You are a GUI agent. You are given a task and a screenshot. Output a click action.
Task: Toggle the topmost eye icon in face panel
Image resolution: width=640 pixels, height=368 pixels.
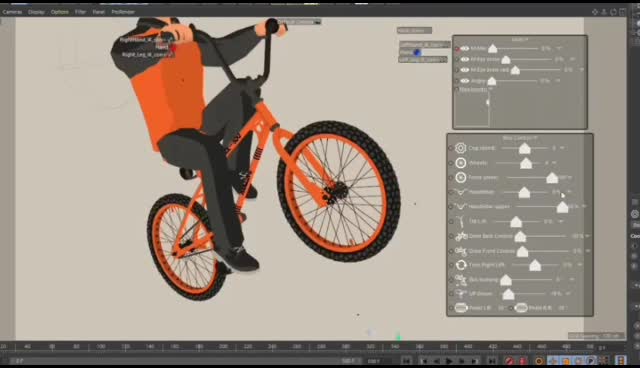tap(464, 49)
